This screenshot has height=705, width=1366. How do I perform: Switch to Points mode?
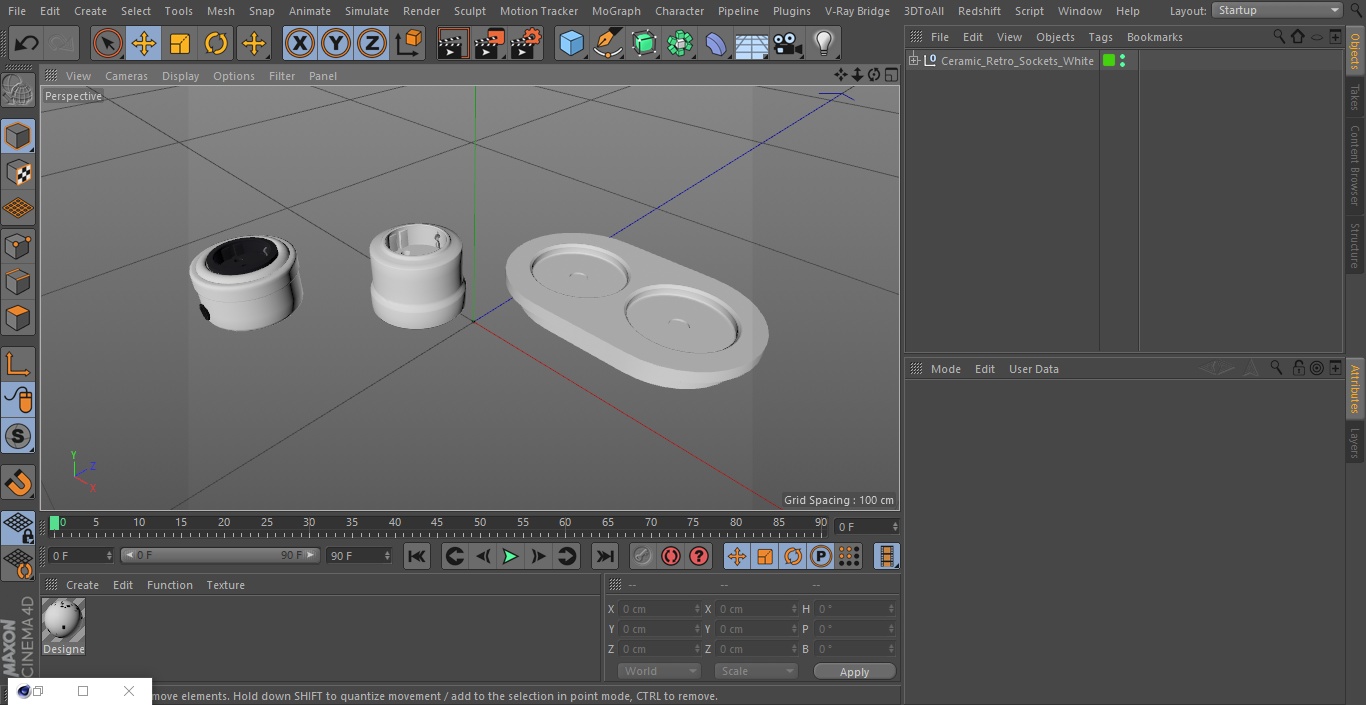[x=18, y=246]
